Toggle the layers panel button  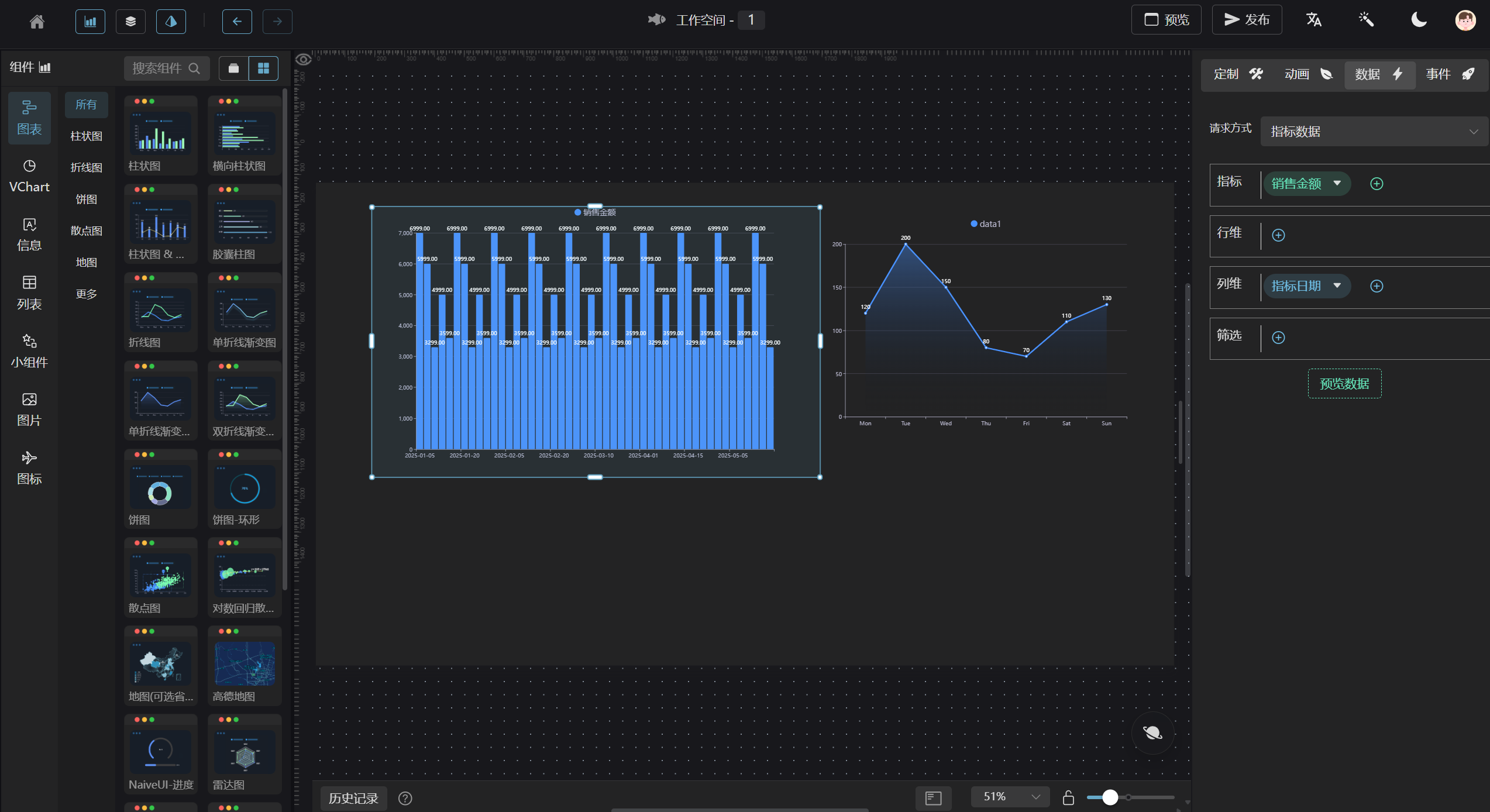coord(130,22)
